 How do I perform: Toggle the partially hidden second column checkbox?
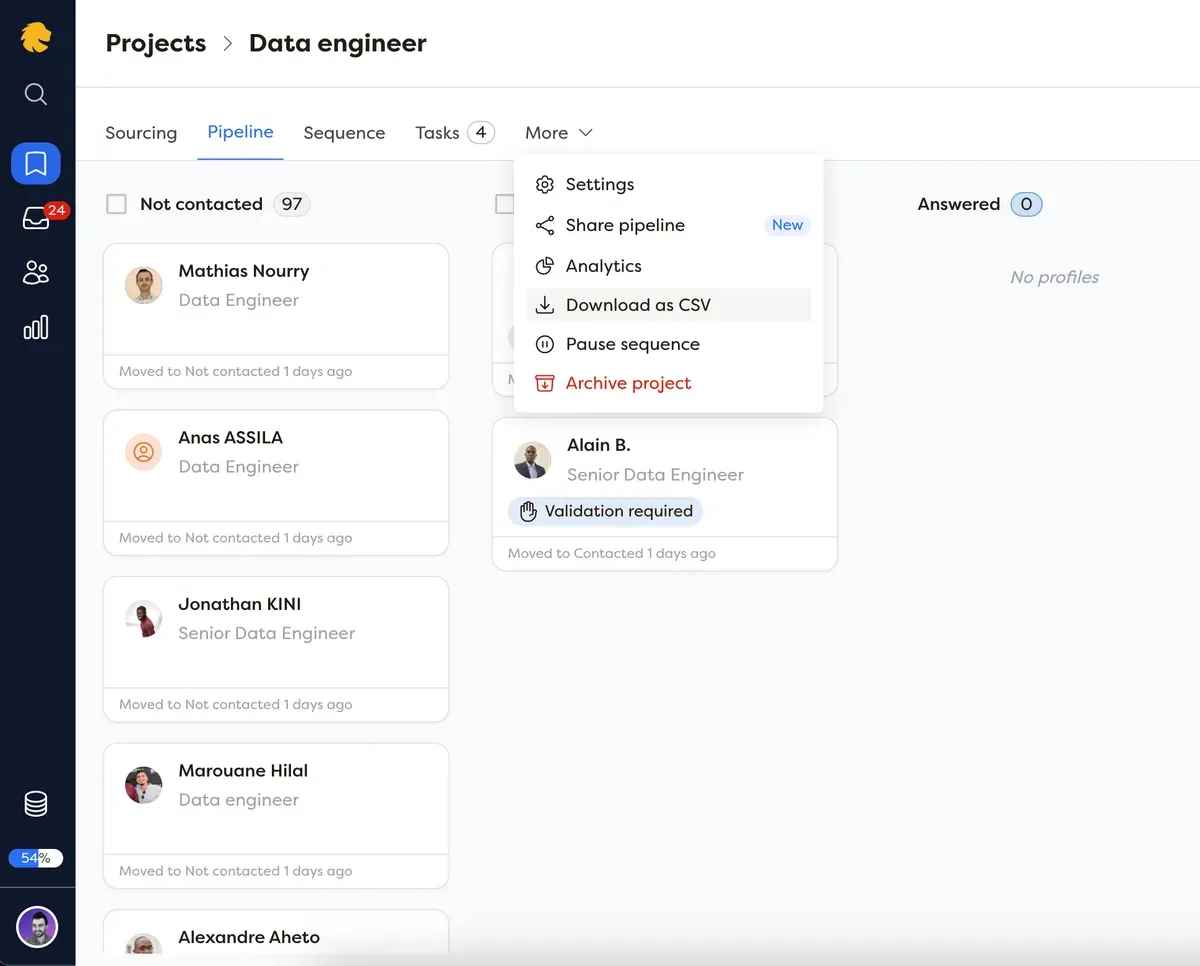pyautogui.click(x=504, y=204)
